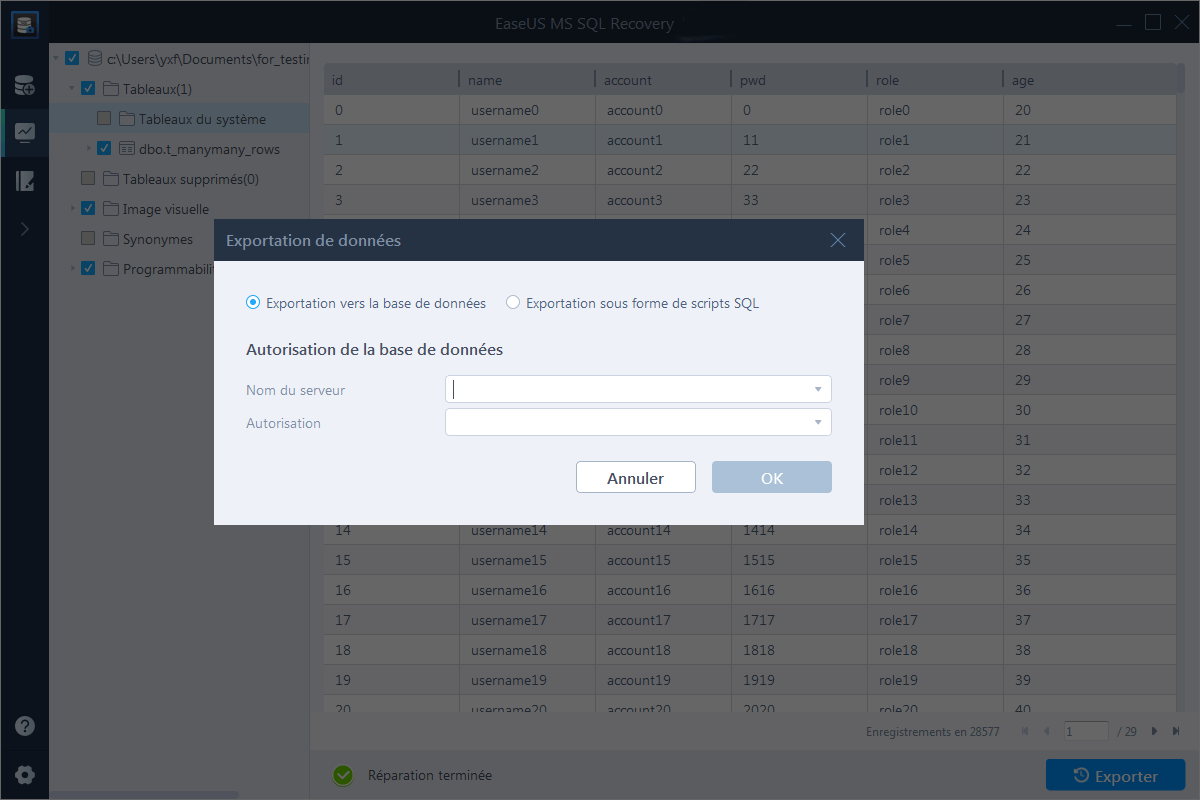Select Exportation vers la base de données
Image resolution: width=1200 pixels, height=800 pixels.
coord(253,303)
